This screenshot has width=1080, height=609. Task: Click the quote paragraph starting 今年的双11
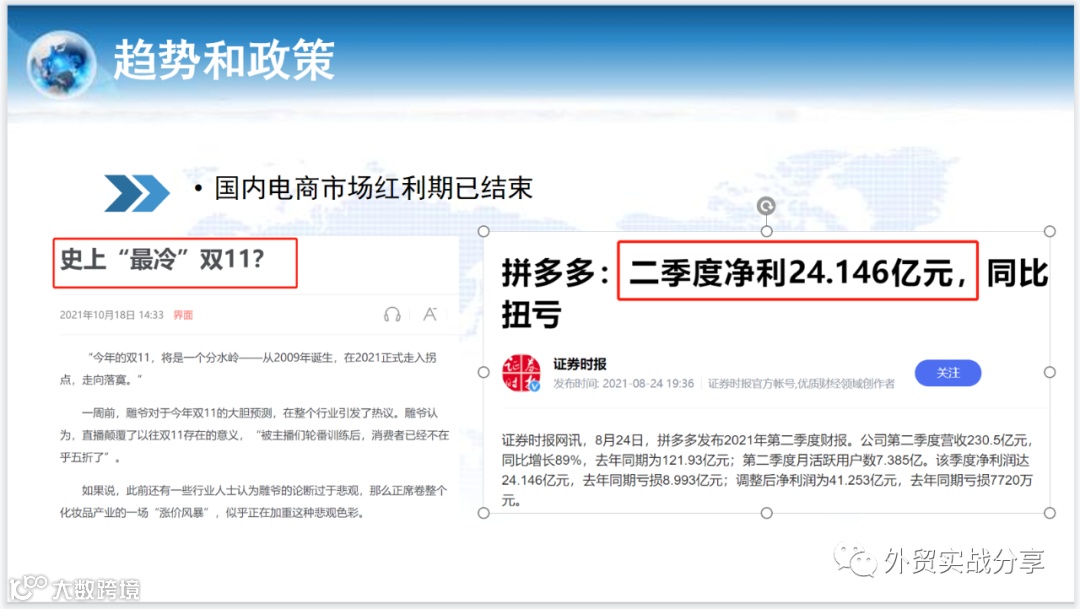click(x=248, y=369)
